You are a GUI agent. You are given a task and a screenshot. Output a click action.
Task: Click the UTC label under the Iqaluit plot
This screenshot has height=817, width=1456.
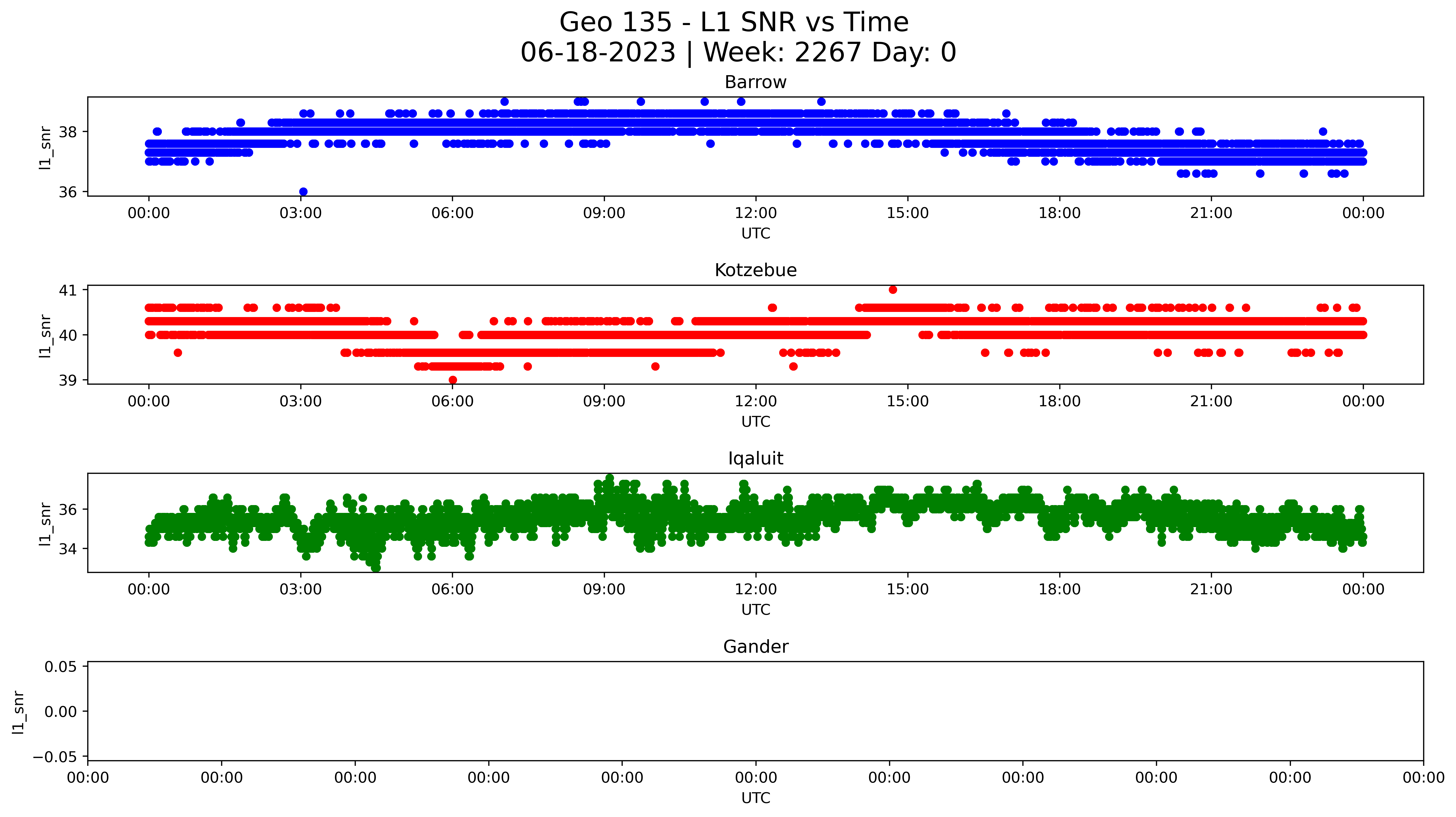pyautogui.click(x=756, y=610)
